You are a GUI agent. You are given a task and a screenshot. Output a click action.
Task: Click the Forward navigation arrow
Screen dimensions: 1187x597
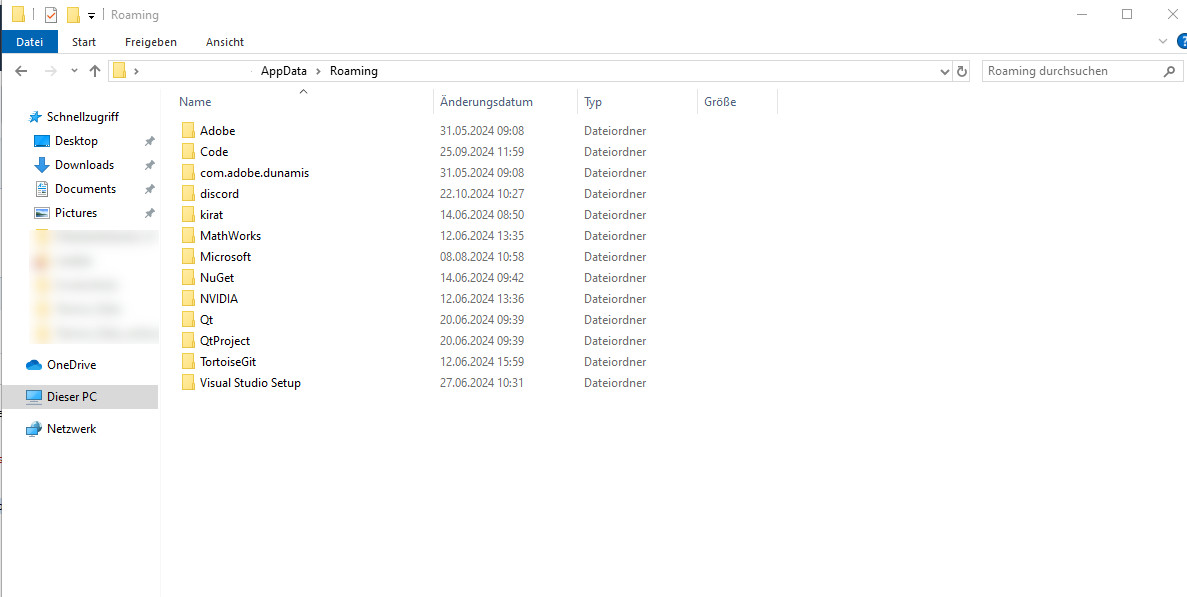point(50,71)
